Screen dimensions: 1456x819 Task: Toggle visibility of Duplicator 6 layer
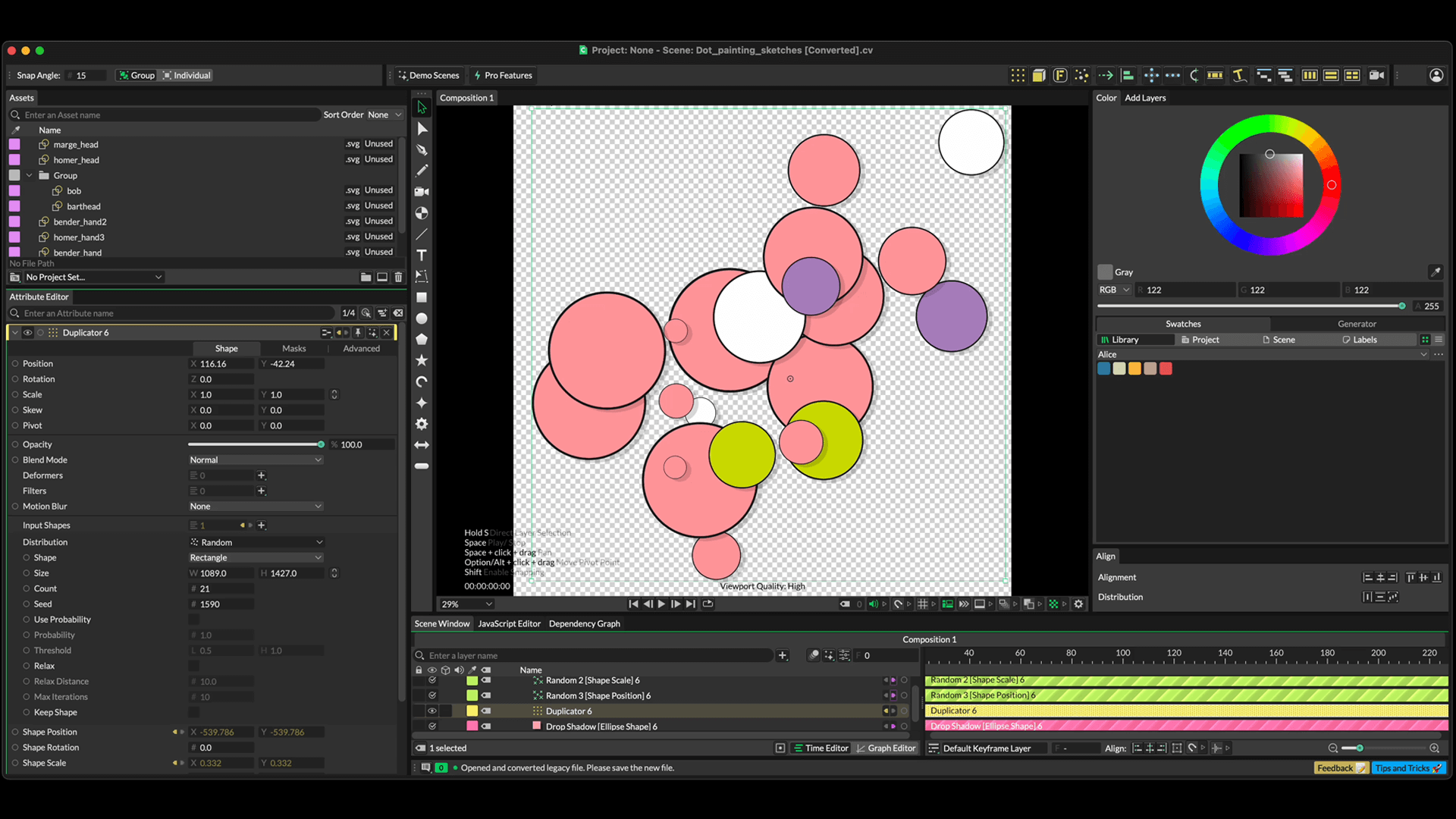[432, 711]
